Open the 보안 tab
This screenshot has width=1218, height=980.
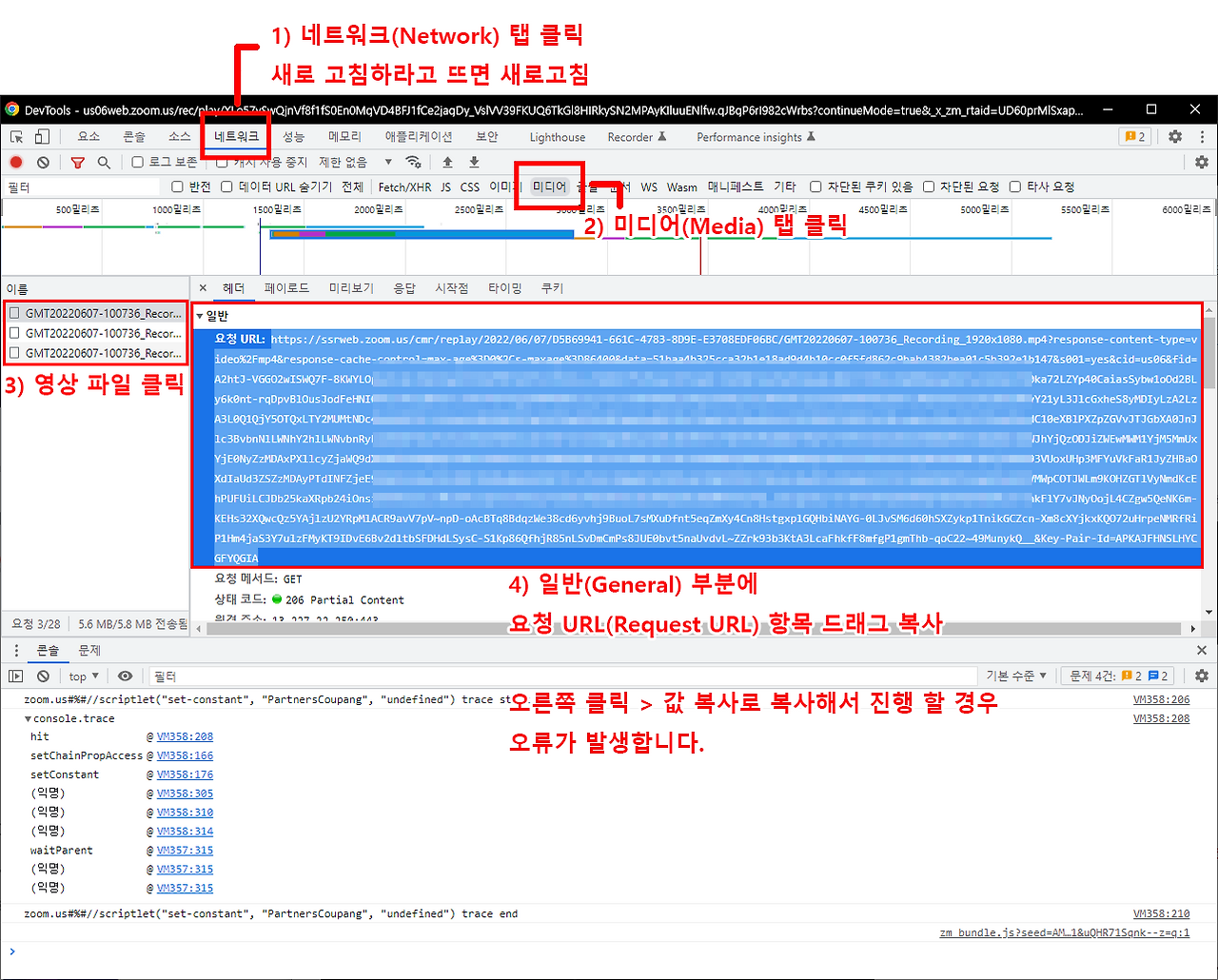487,137
